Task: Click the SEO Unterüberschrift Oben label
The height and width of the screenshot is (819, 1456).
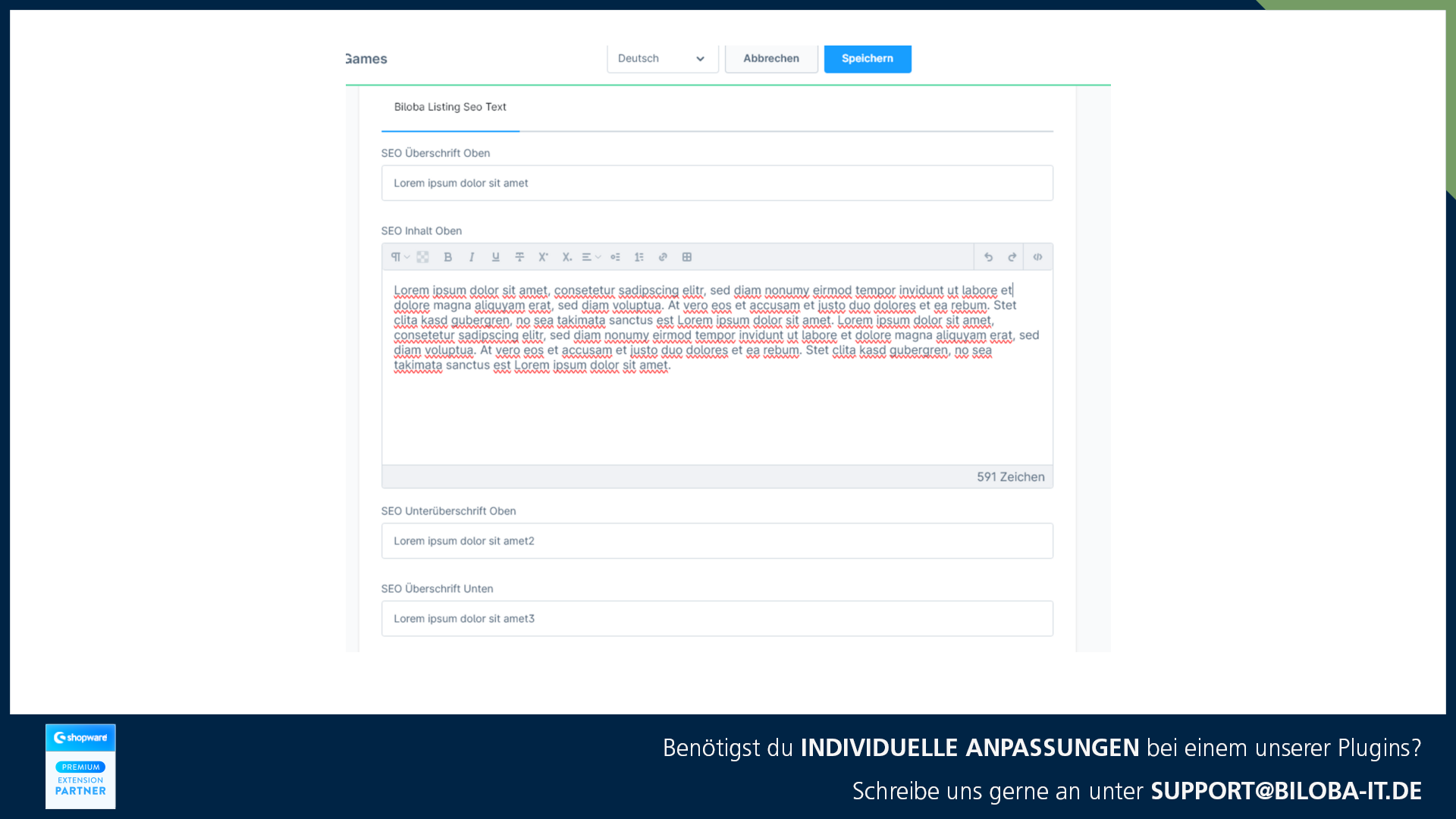Action: [x=448, y=511]
